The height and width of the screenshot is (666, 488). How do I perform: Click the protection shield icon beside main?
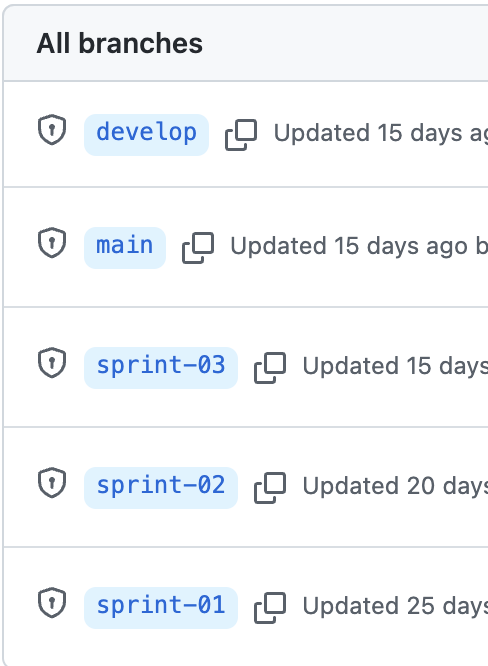click(52, 243)
